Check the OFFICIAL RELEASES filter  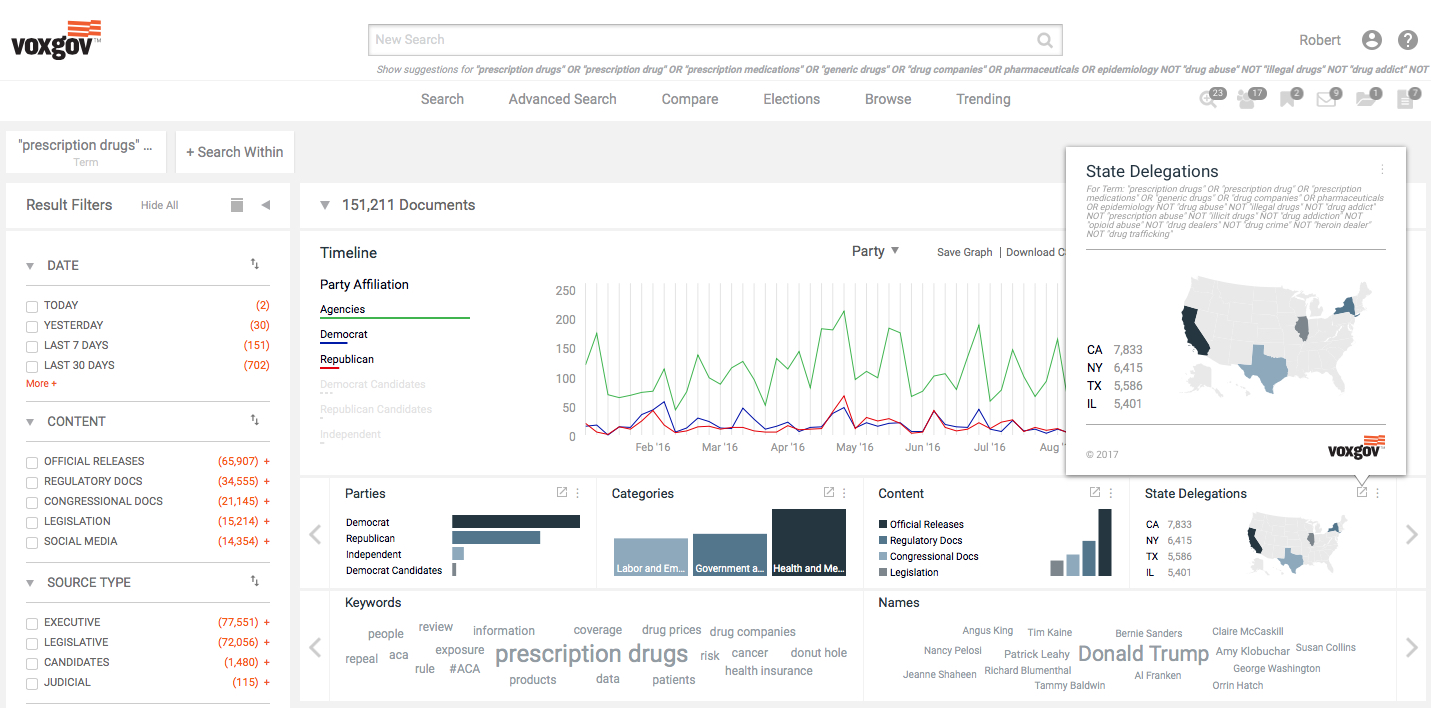click(32, 462)
